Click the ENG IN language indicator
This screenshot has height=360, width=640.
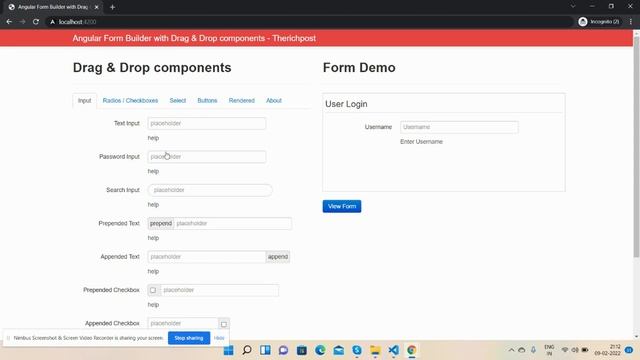(549, 350)
